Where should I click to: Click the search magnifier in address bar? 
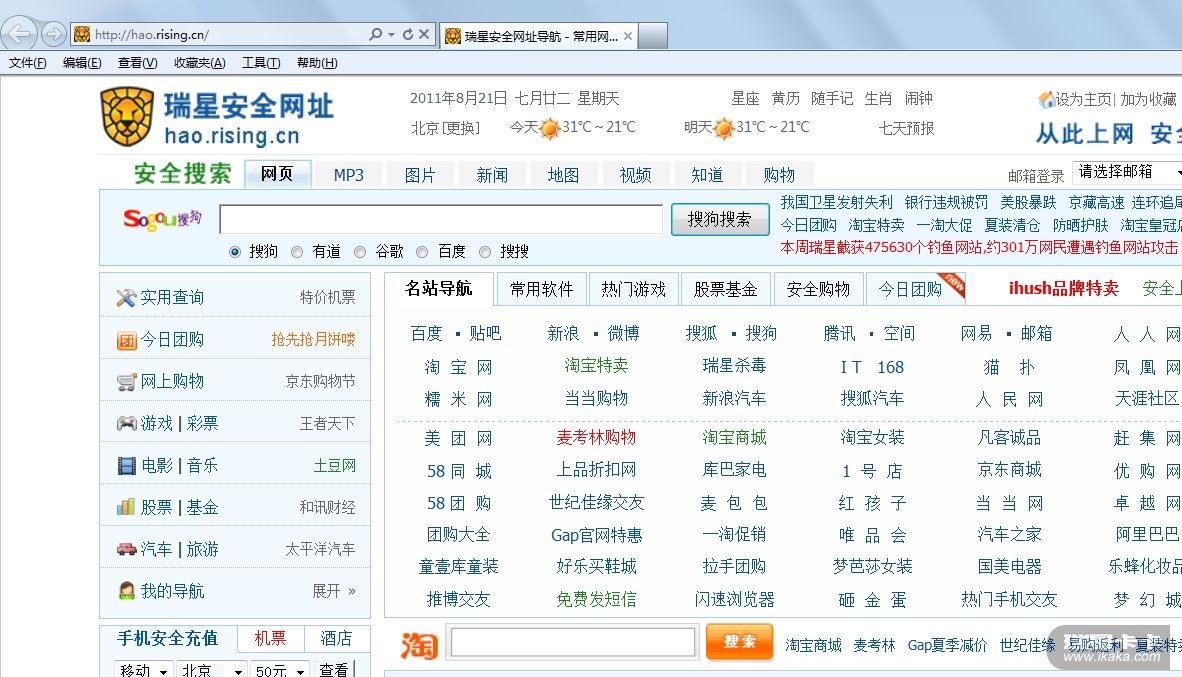tap(375, 34)
